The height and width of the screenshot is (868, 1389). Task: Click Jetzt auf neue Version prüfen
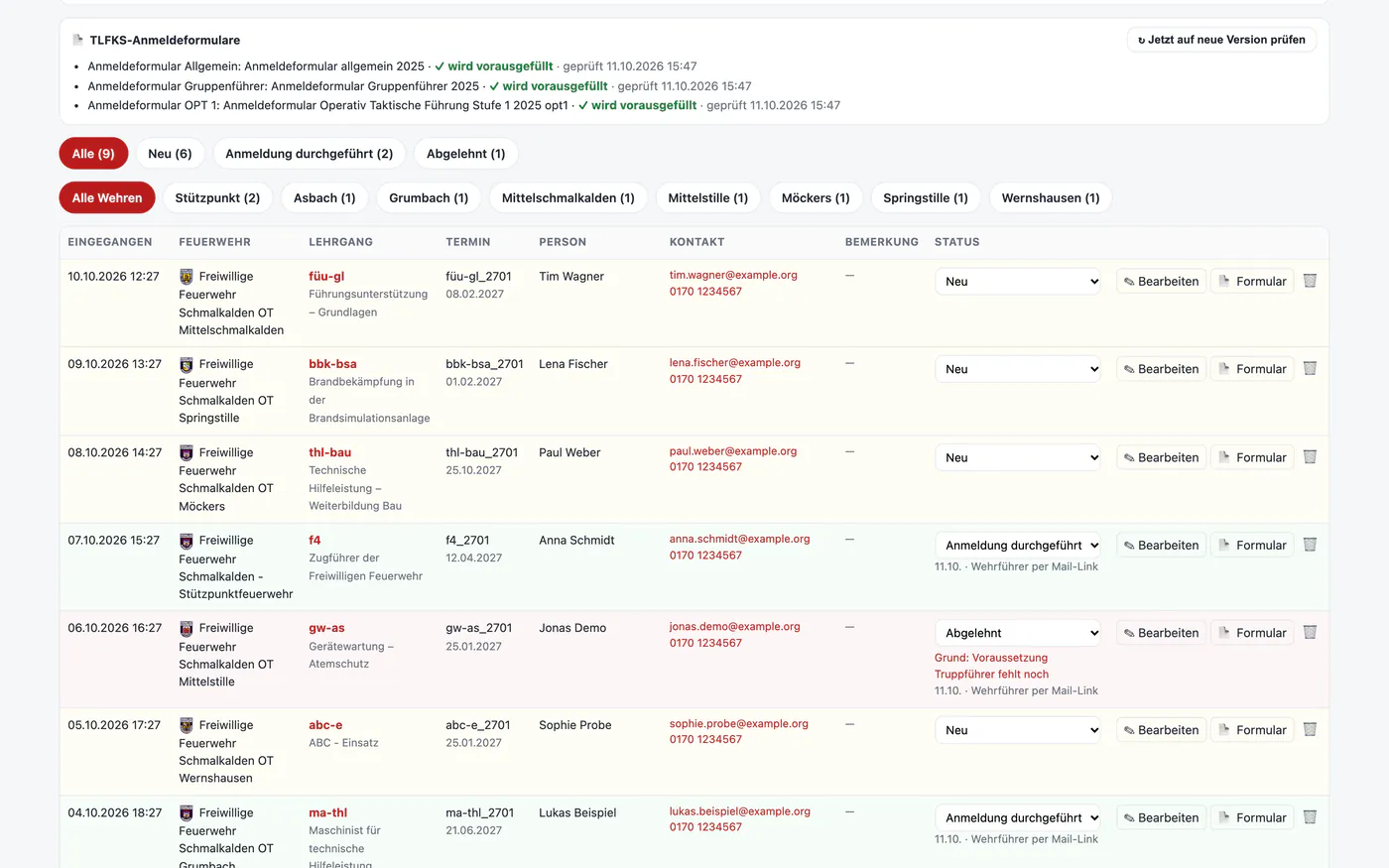[x=1221, y=40]
